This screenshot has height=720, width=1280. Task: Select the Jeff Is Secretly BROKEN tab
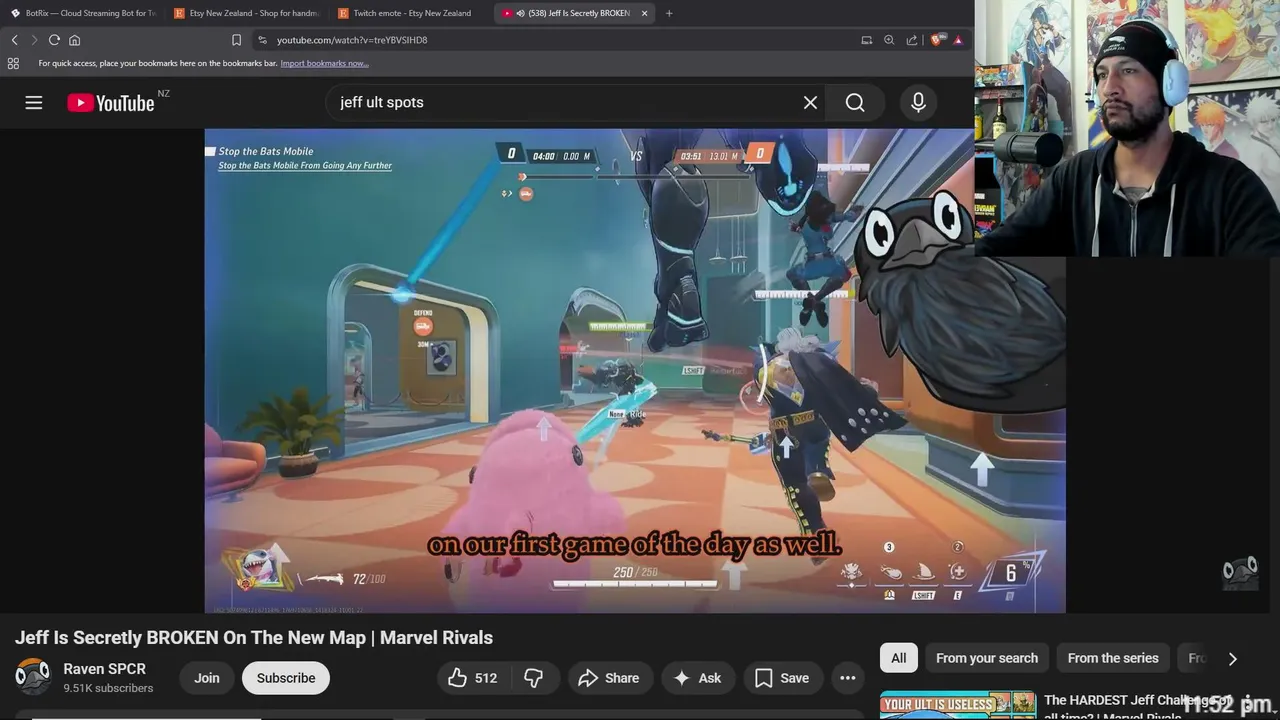574,13
